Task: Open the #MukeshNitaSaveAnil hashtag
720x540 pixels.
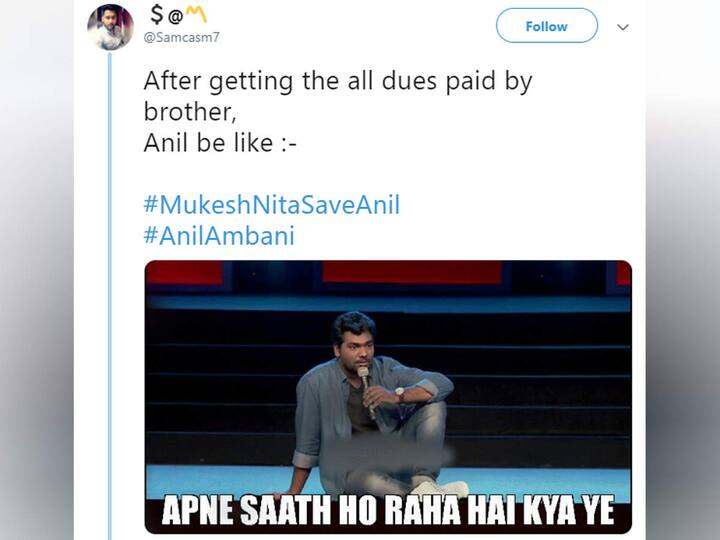Action: coord(271,205)
